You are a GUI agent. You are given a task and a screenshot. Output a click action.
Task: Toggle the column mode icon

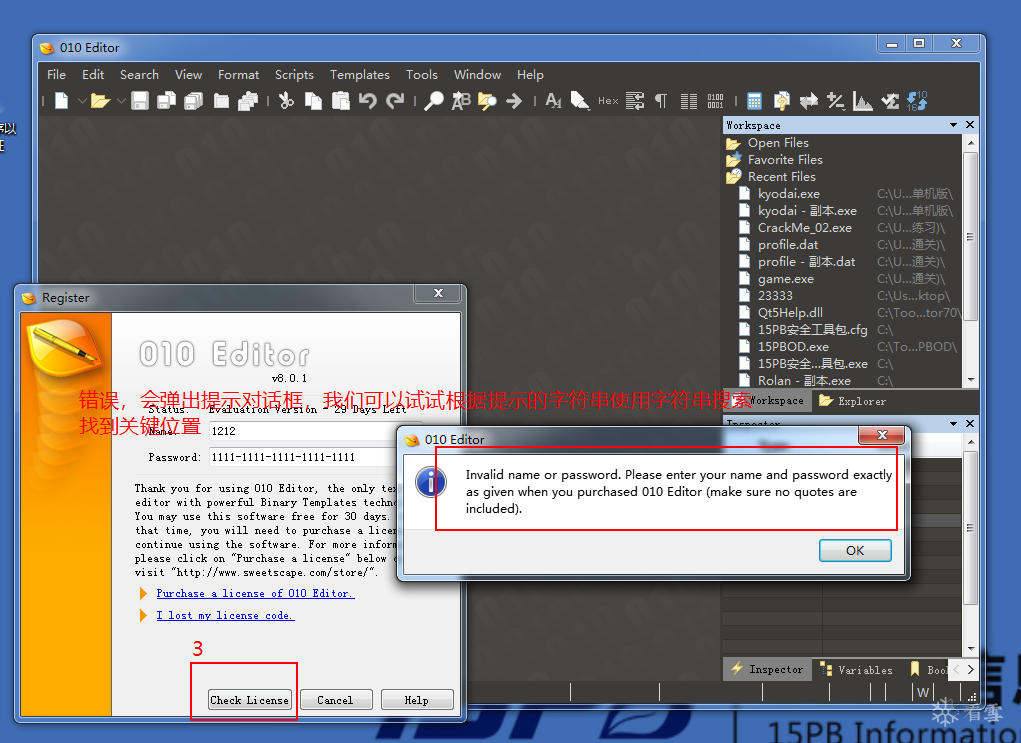click(688, 101)
